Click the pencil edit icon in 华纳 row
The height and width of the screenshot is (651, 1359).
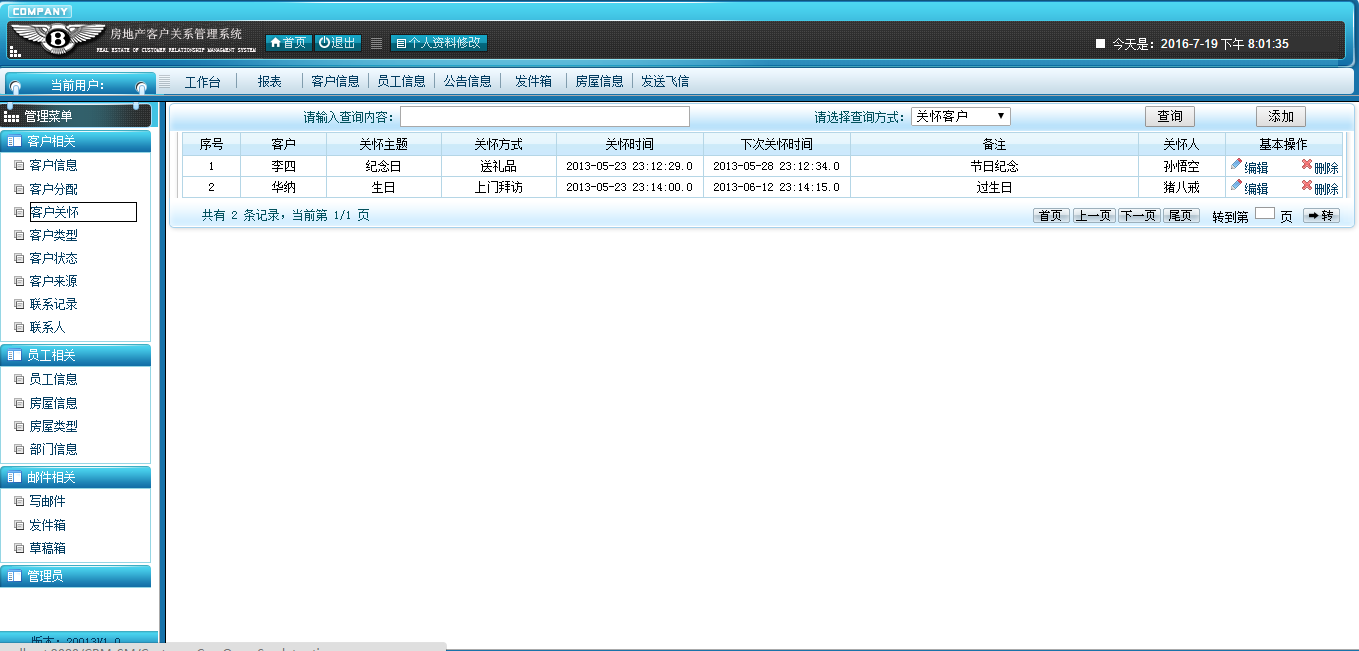pyautogui.click(x=1236, y=186)
